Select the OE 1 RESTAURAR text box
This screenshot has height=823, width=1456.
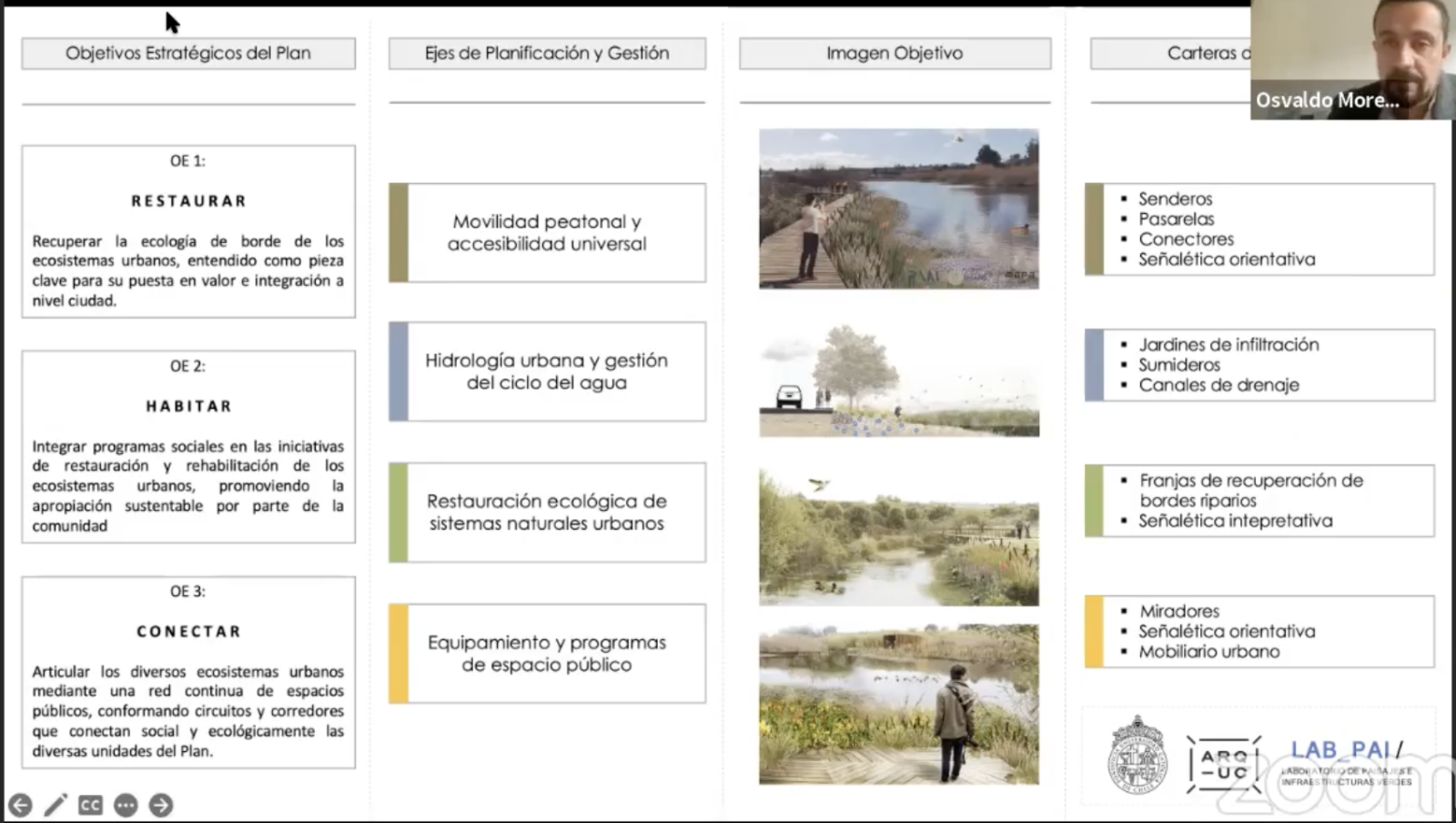[188, 231]
